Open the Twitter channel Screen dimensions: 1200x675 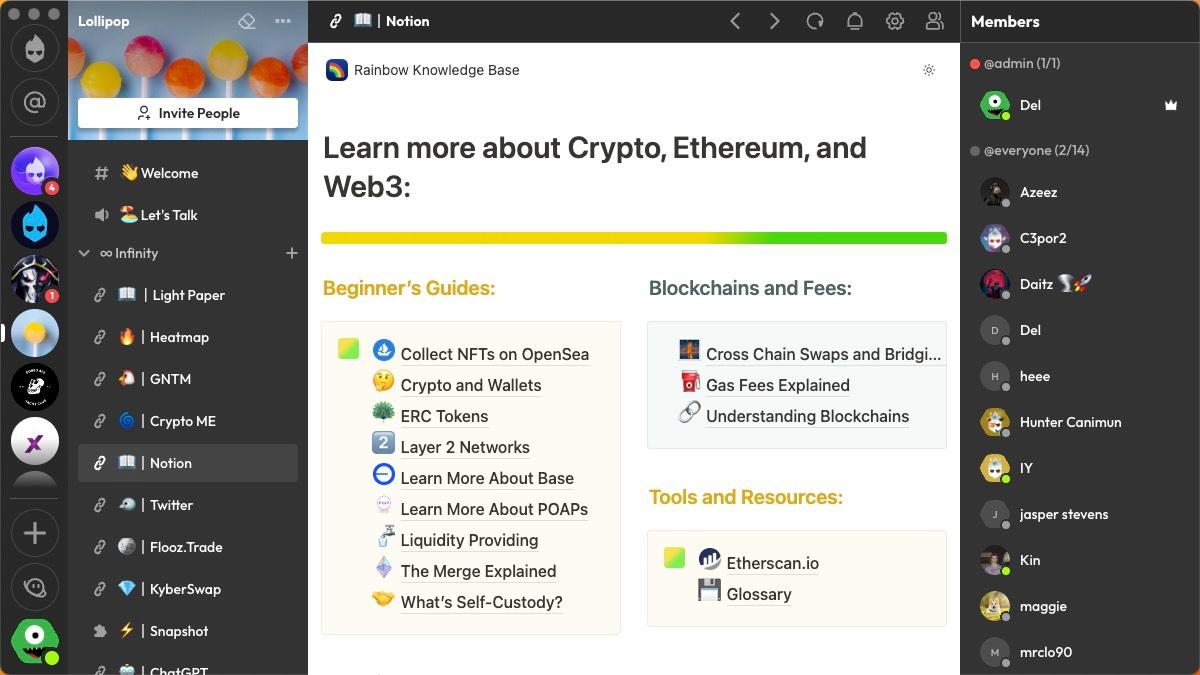click(188, 505)
